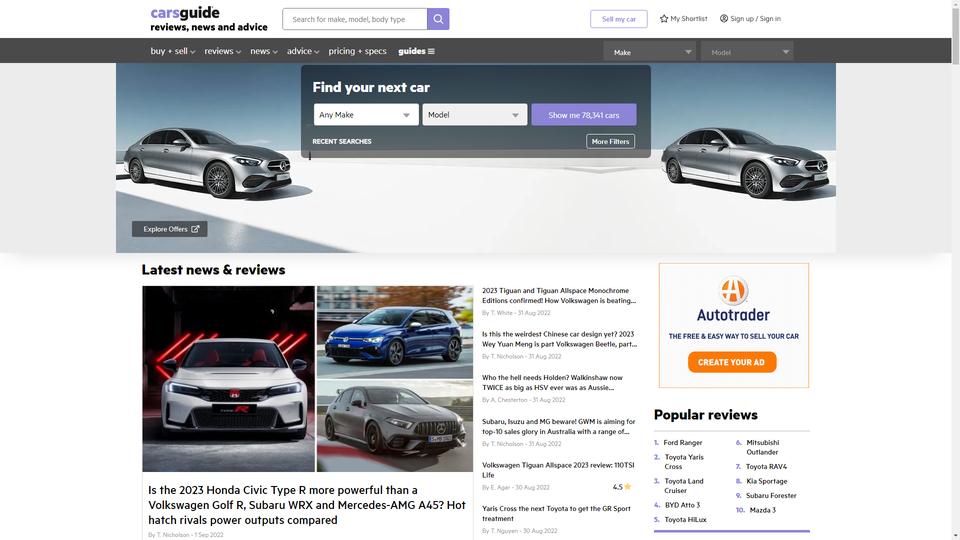Open Toyota Land Cruiser popular review

[x=684, y=486]
